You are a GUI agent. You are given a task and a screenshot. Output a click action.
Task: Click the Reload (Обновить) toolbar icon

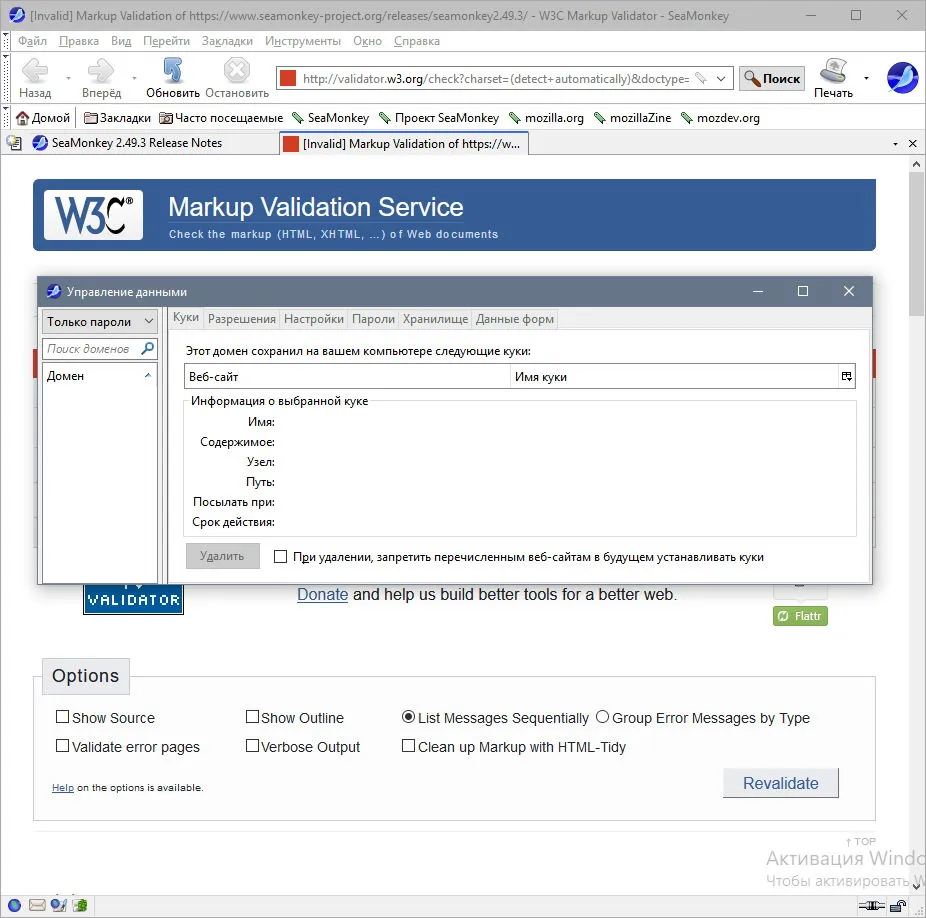click(172, 70)
